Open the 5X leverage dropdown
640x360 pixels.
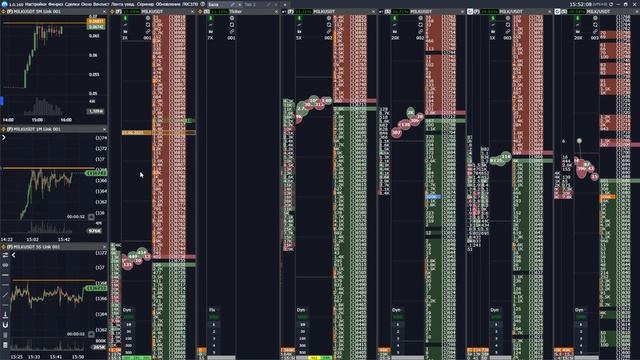click(x=299, y=38)
